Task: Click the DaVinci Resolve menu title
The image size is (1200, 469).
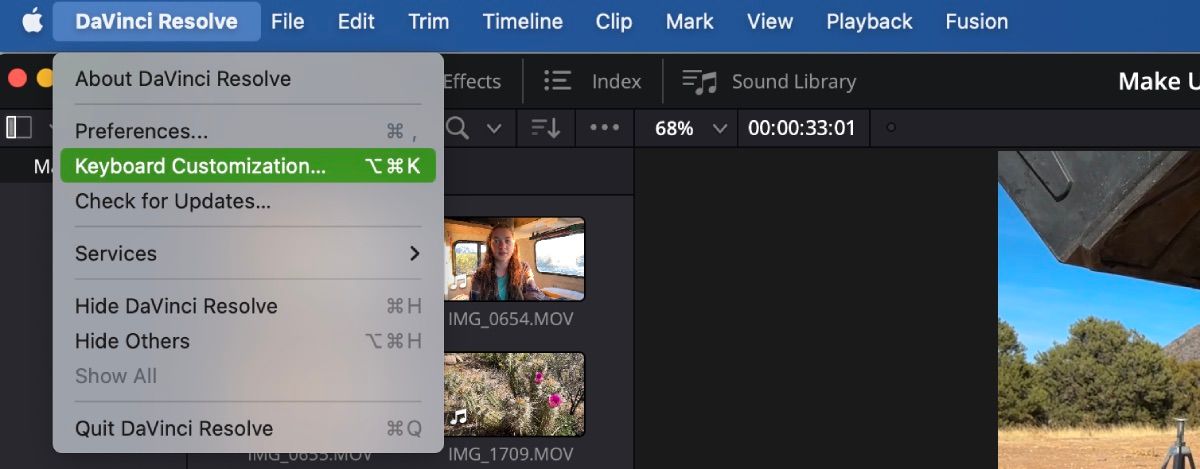Action: (x=156, y=21)
